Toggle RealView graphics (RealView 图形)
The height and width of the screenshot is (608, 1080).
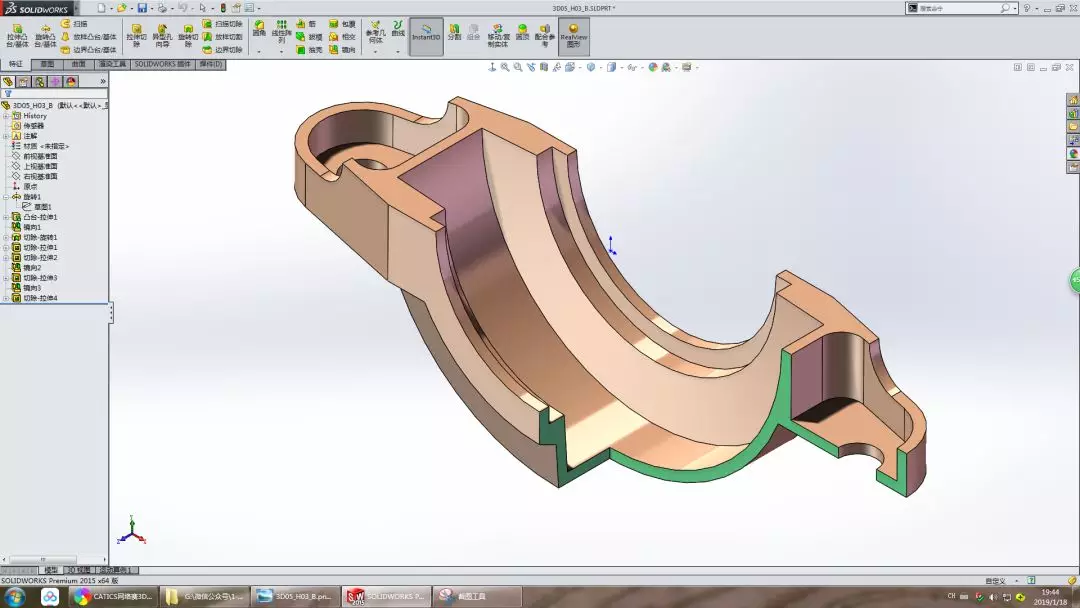coord(574,36)
